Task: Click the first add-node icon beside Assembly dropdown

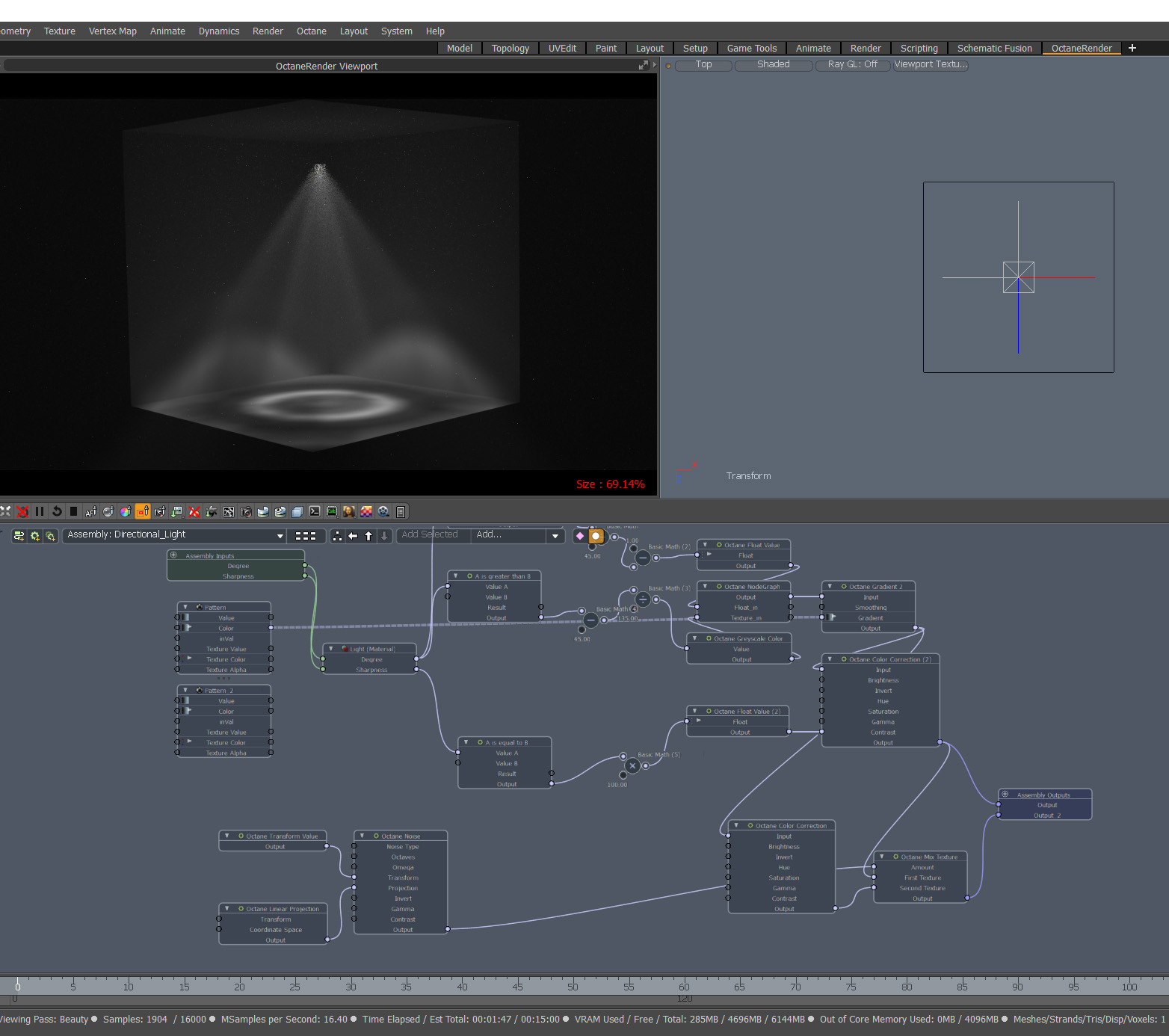Action: tap(19, 536)
